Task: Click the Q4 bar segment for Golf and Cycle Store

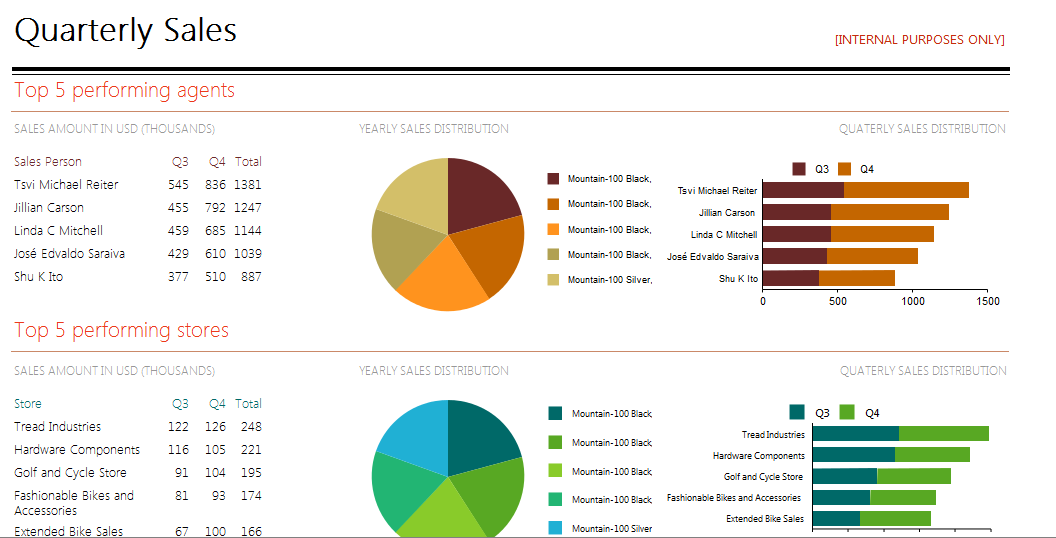Action: [x=914, y=476]
